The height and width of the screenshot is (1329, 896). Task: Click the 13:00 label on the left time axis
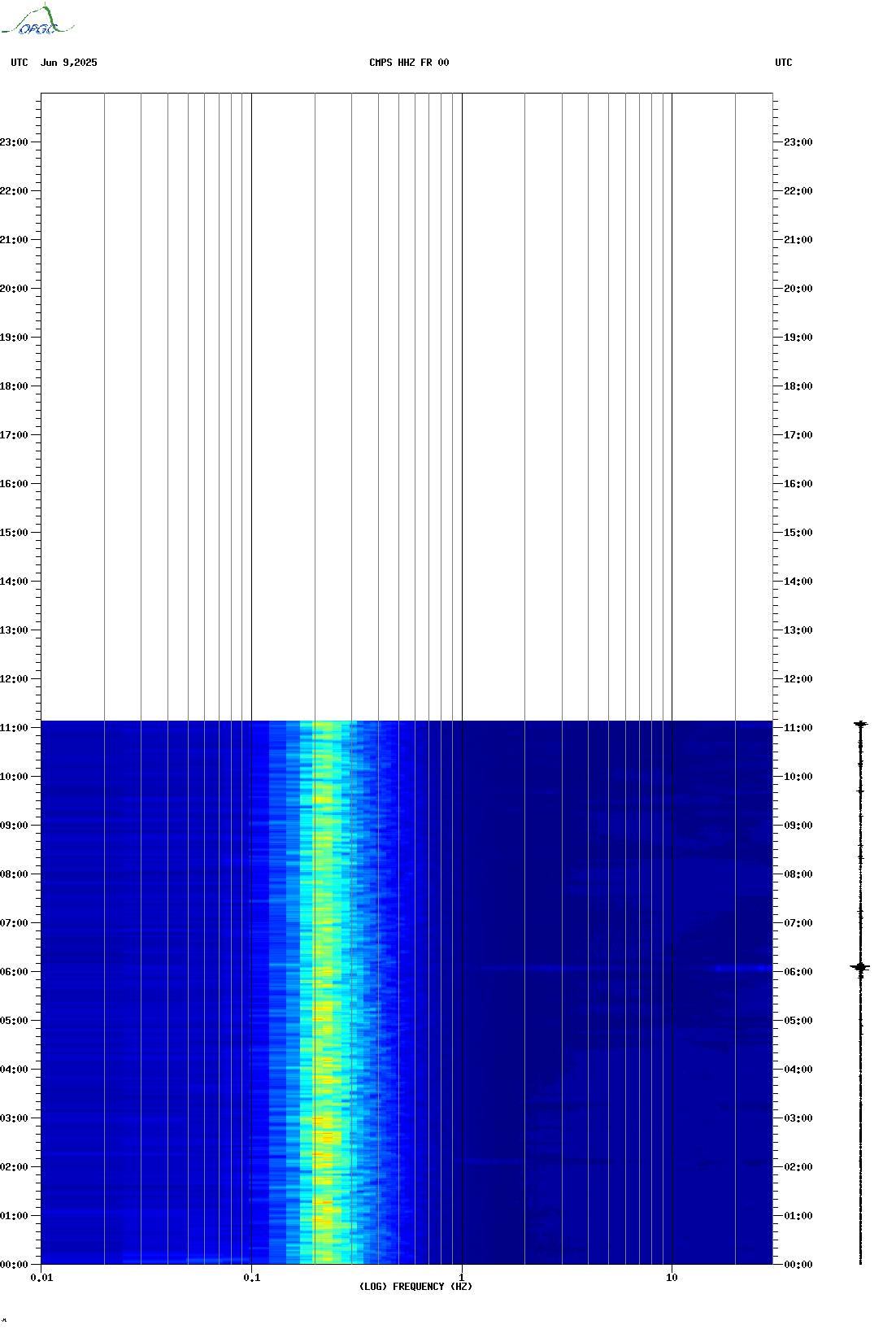coord(13,630)
